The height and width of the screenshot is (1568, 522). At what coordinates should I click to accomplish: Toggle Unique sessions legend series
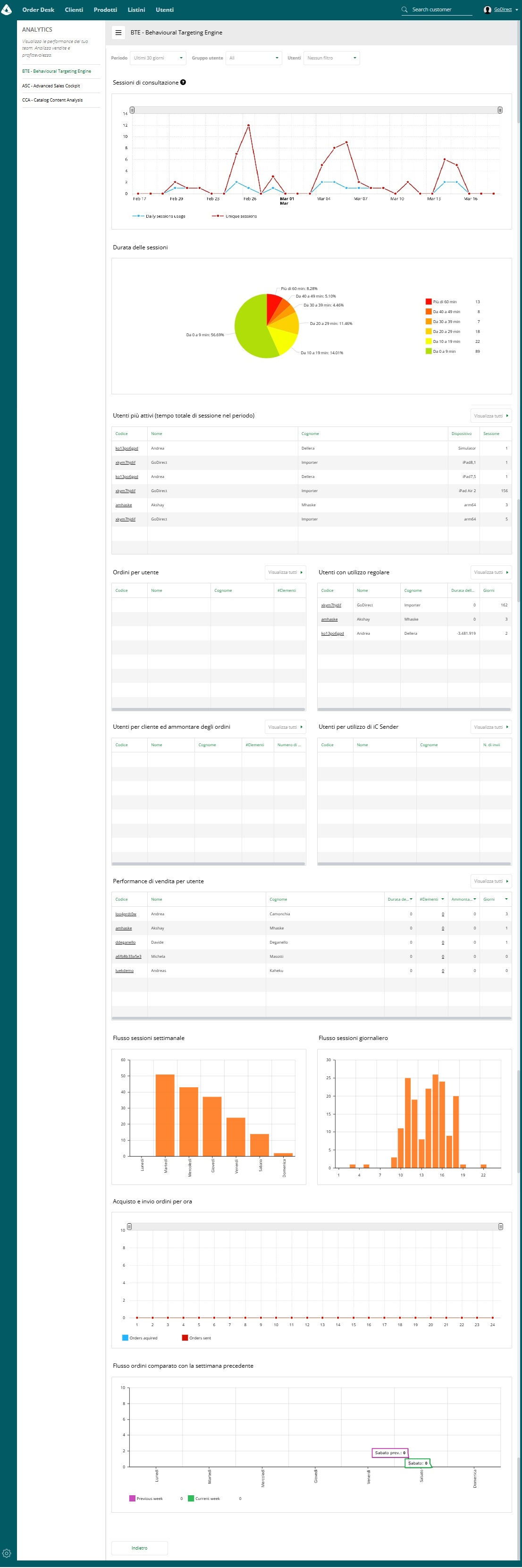tap(234, 216)
